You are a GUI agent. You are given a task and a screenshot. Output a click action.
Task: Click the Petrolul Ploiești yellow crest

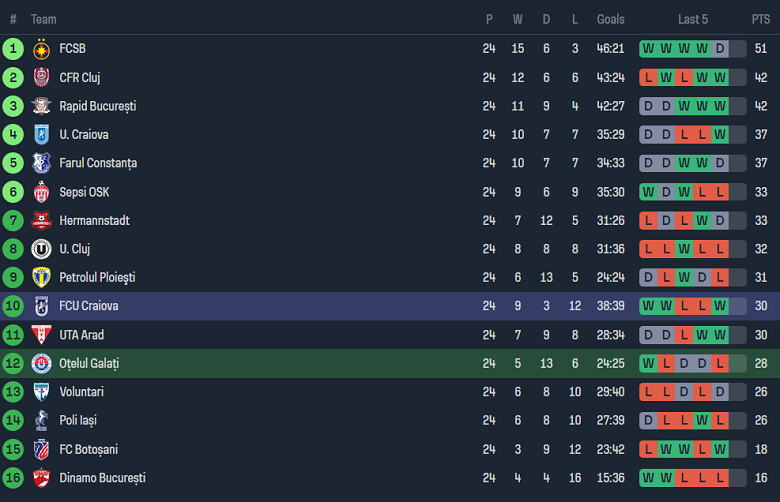[41, 277]
